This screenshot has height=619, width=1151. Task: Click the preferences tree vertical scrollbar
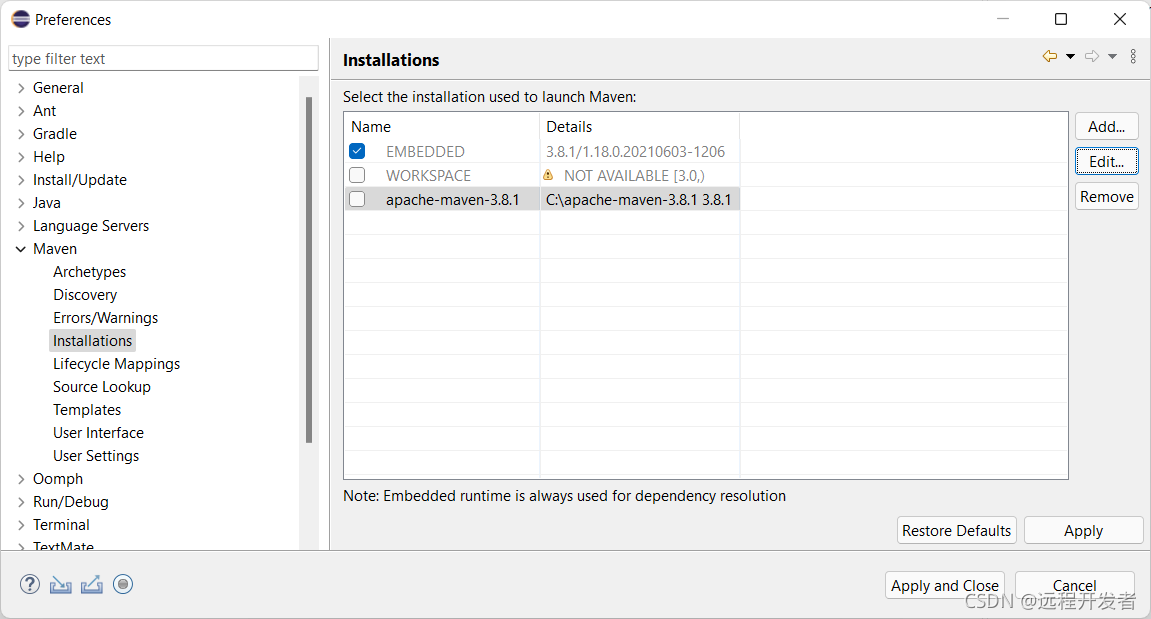point(309,269)
